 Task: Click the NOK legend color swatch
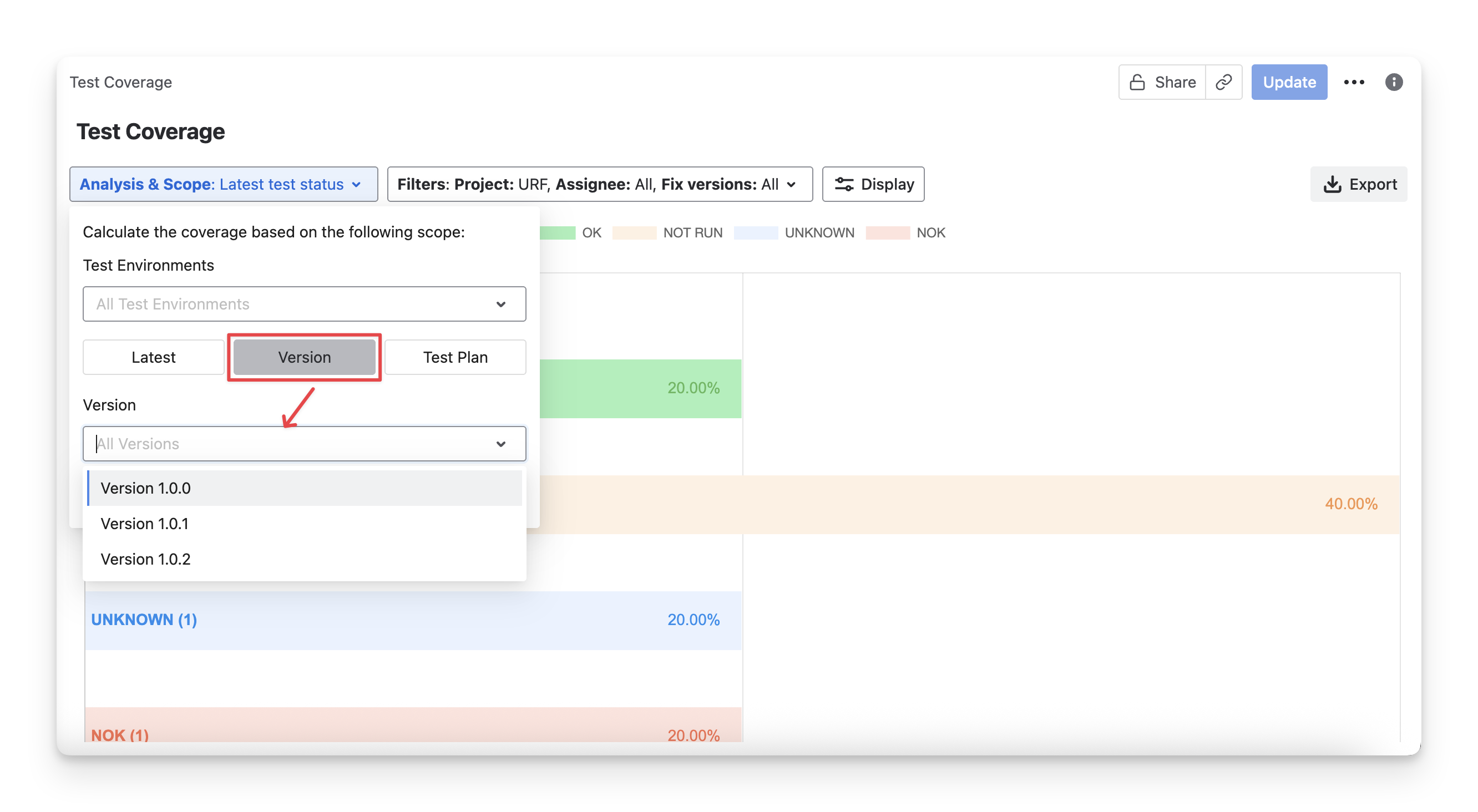[887, 233]
